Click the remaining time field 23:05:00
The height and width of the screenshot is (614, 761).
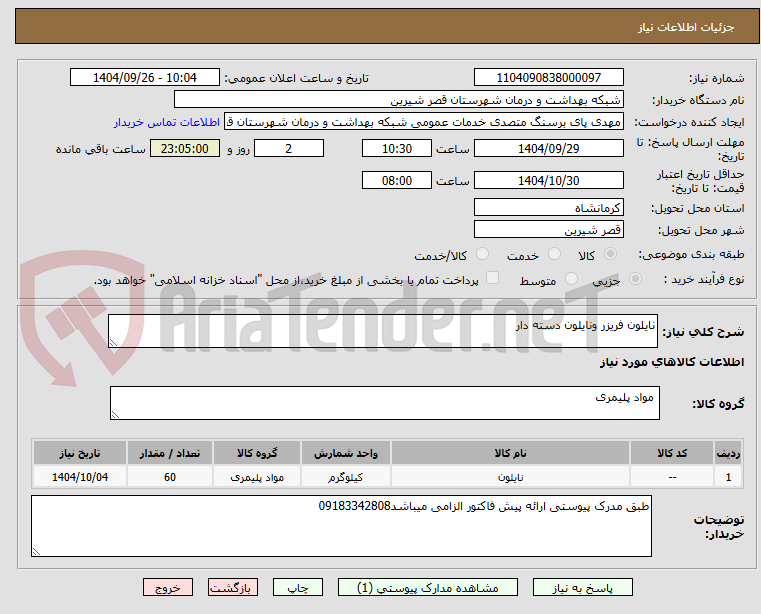(x=184, y=148)
